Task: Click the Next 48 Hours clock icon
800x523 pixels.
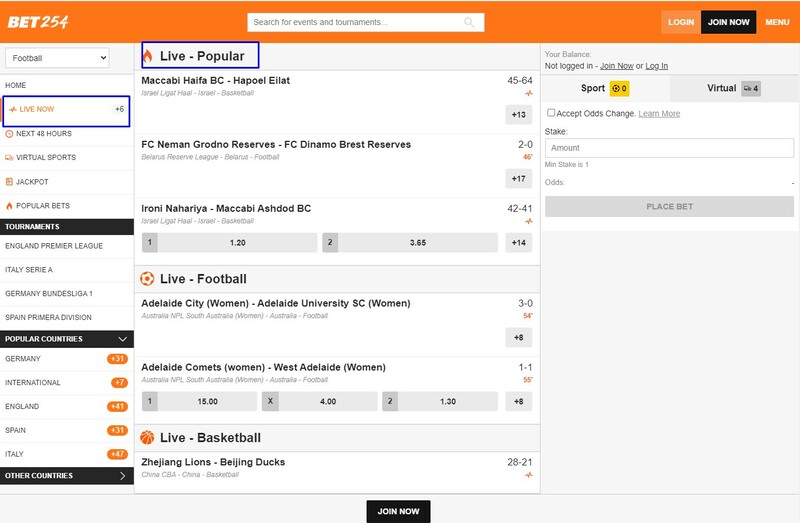Action: (9, 134)
